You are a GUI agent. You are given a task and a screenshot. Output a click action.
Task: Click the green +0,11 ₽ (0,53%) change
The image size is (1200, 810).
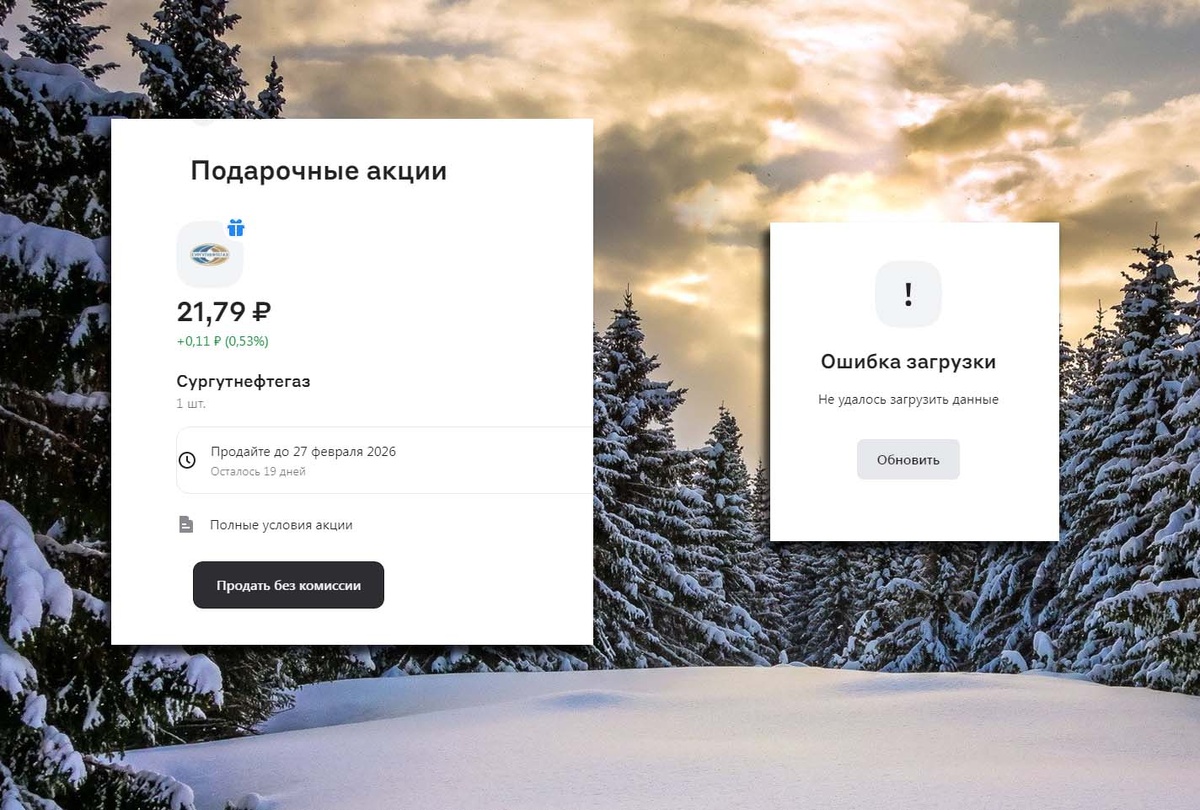tap(223, 341)
